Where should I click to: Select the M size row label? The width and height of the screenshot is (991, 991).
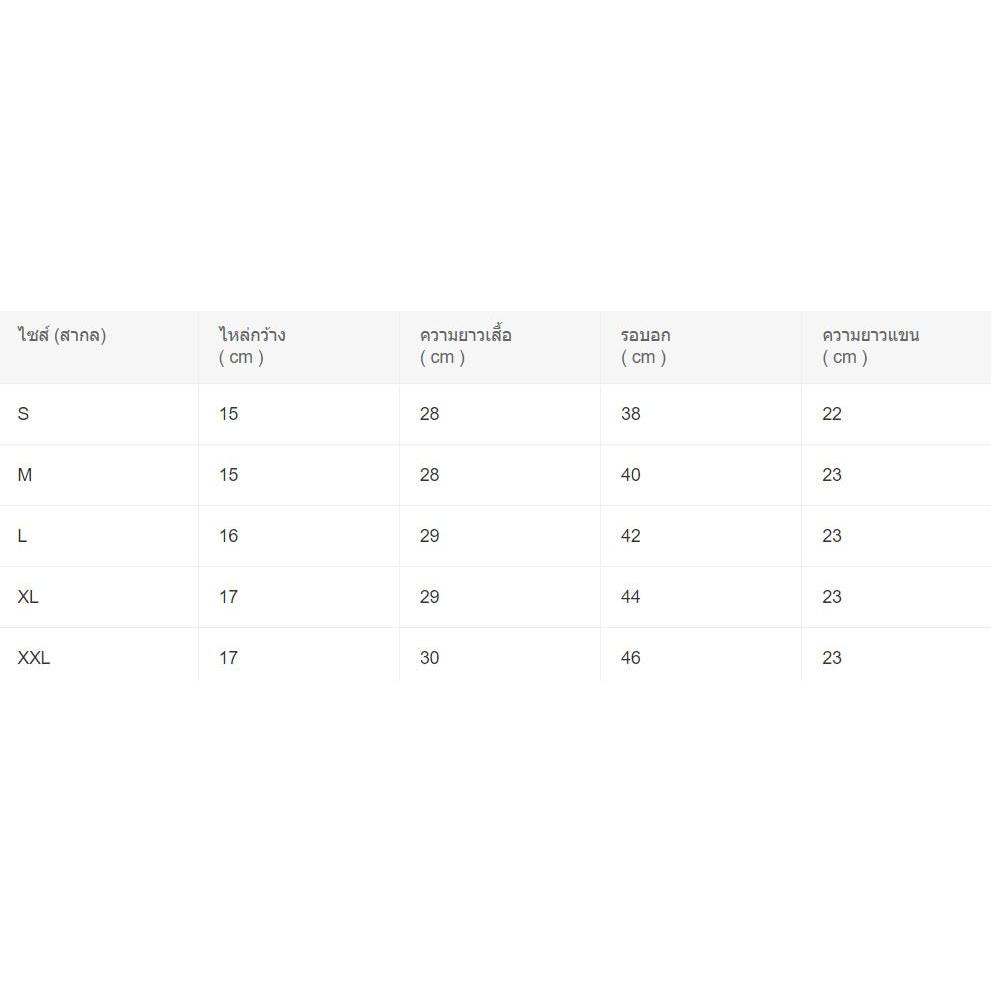(25, 475)
